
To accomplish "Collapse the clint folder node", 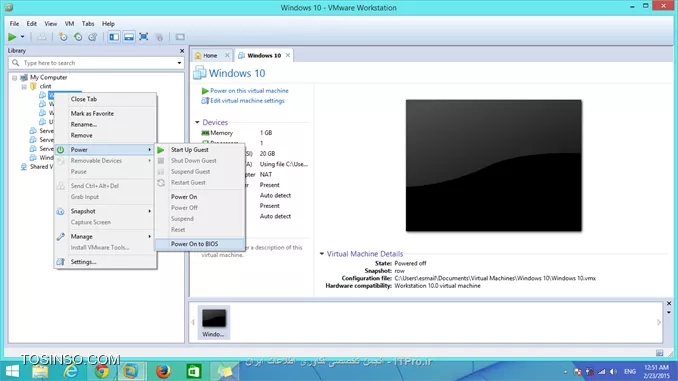I will click(x=24, y=86).
